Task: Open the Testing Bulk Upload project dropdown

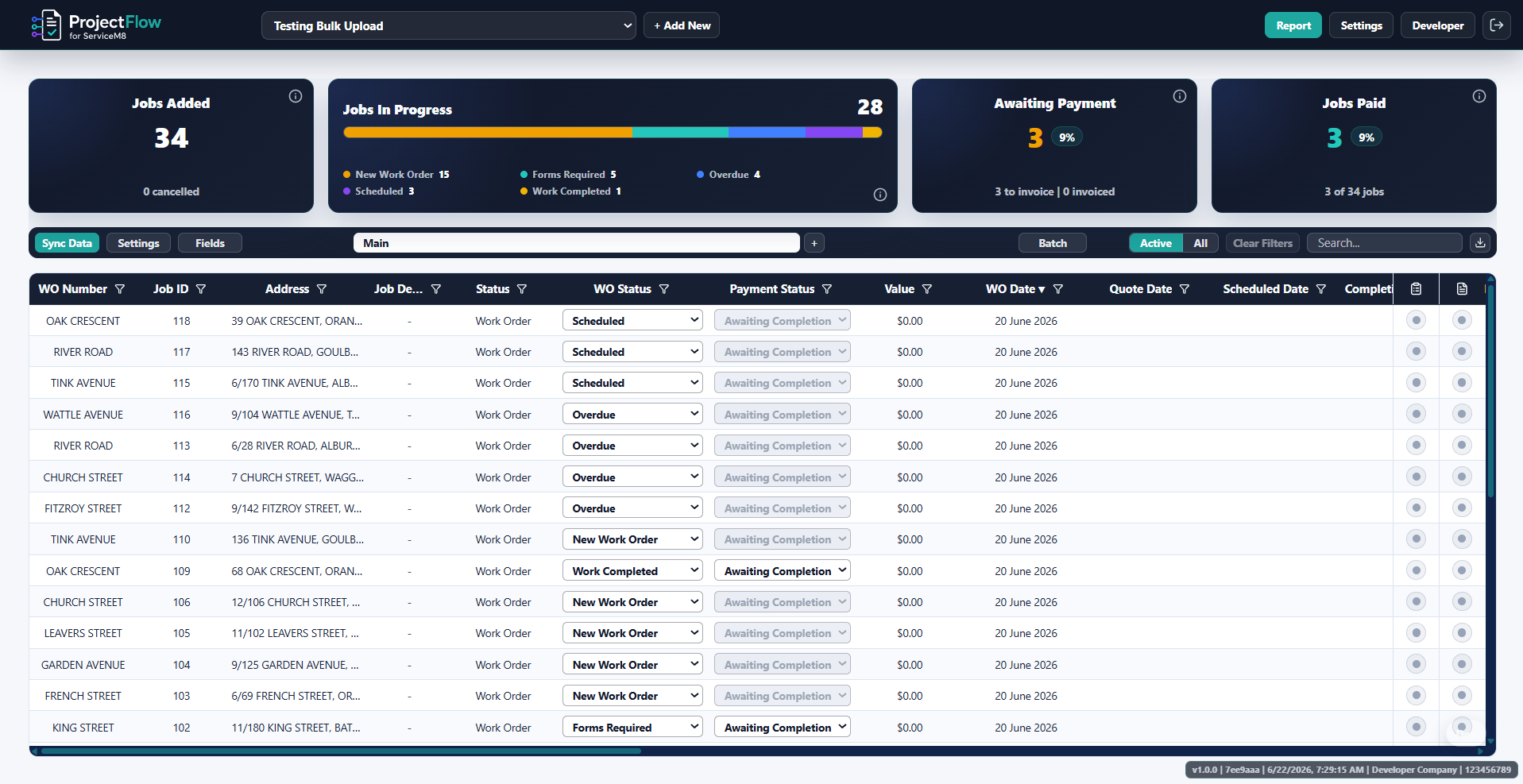Action: [x=449, y=25]
